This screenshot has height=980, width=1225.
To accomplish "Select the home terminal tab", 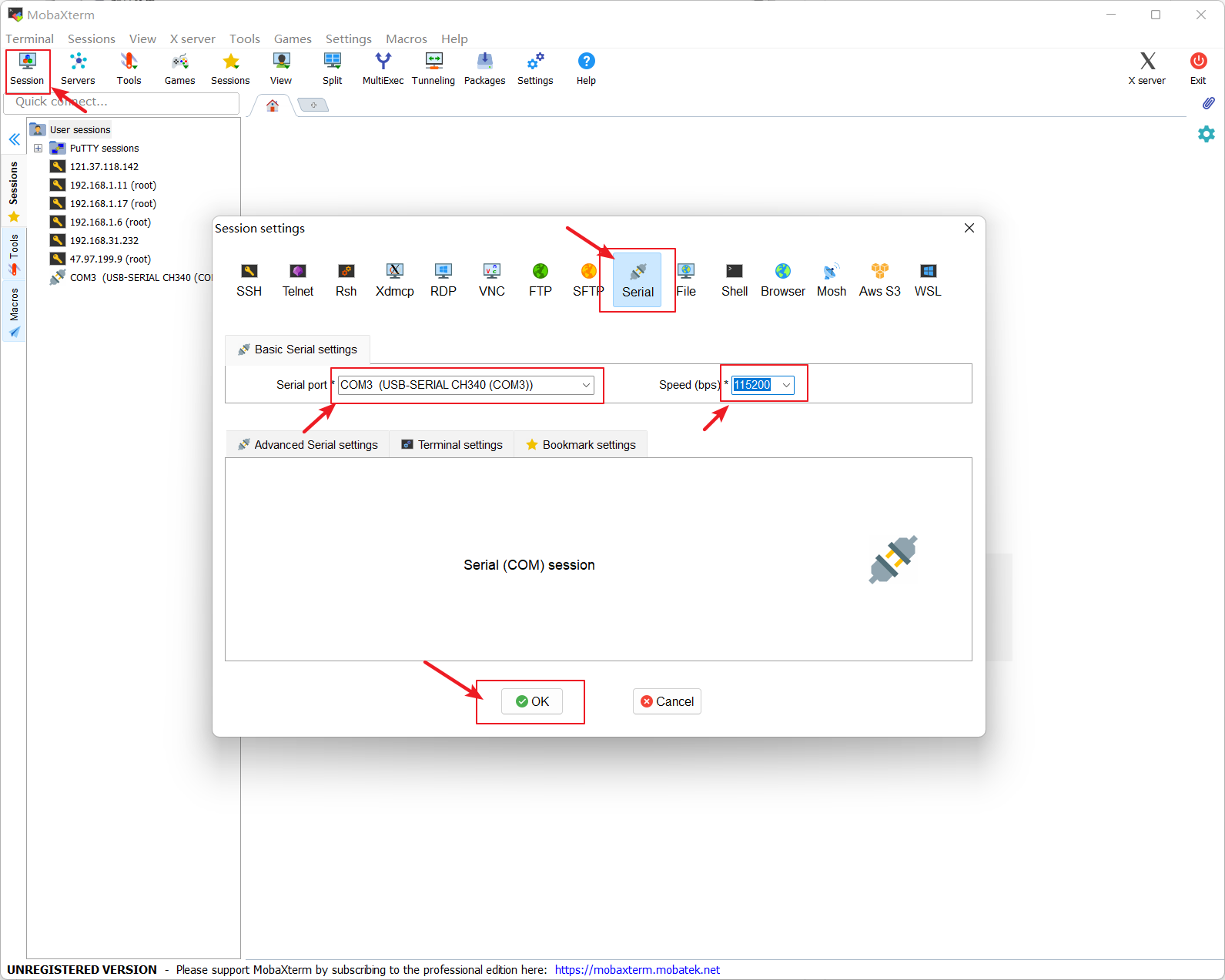I will click(x=273, y=105).
